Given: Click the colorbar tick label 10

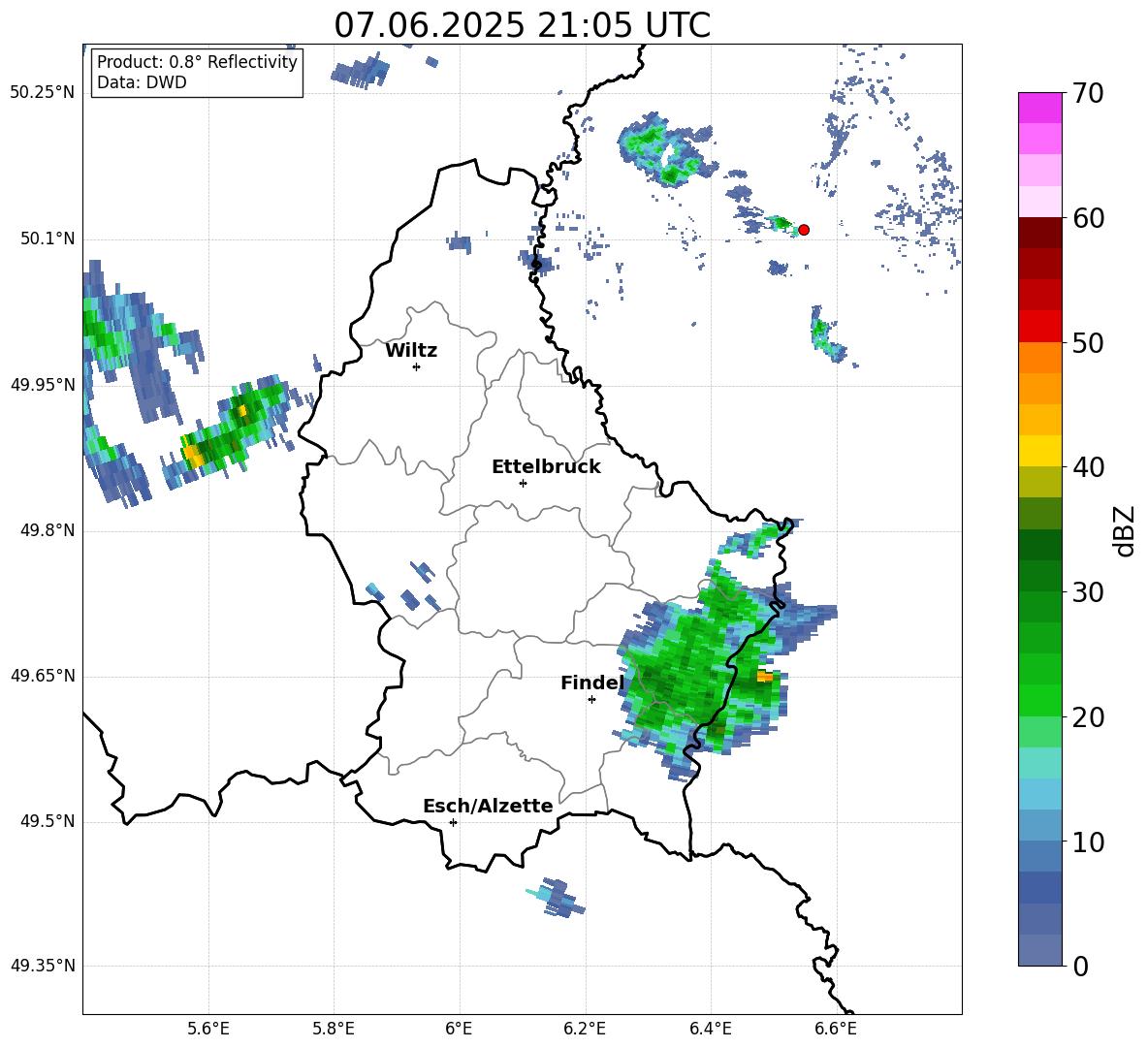Looking at the screenshot, I should [1088, 842].
